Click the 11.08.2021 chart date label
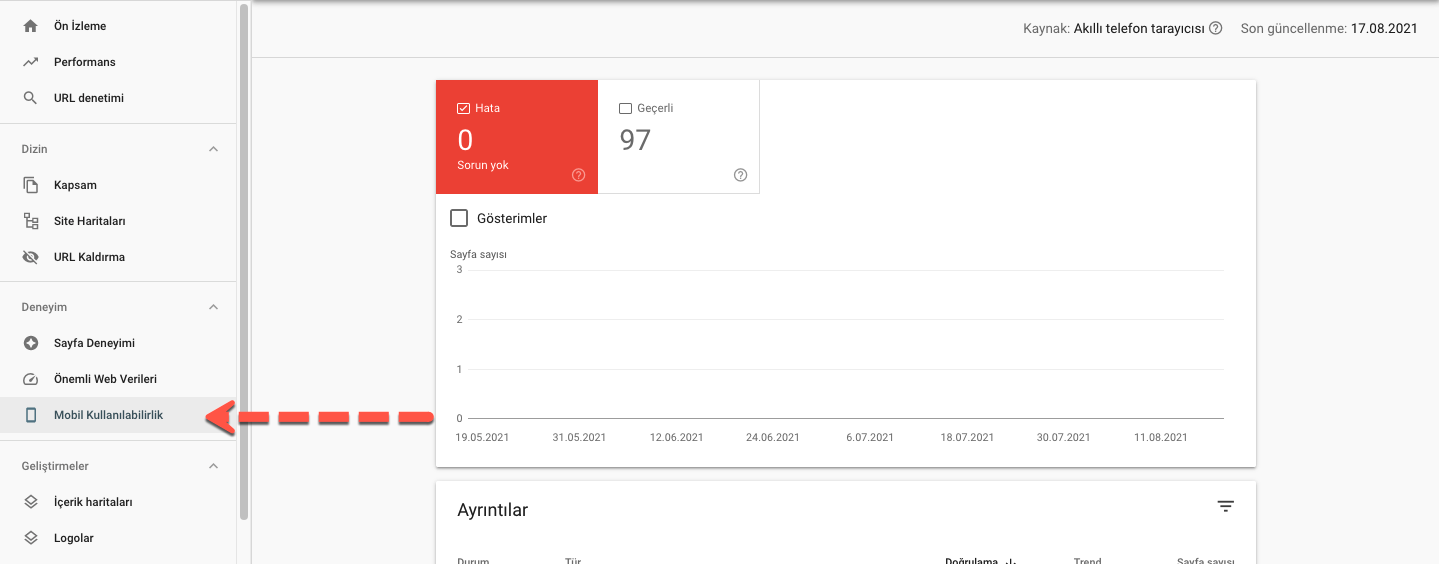 click(1161, 437)
